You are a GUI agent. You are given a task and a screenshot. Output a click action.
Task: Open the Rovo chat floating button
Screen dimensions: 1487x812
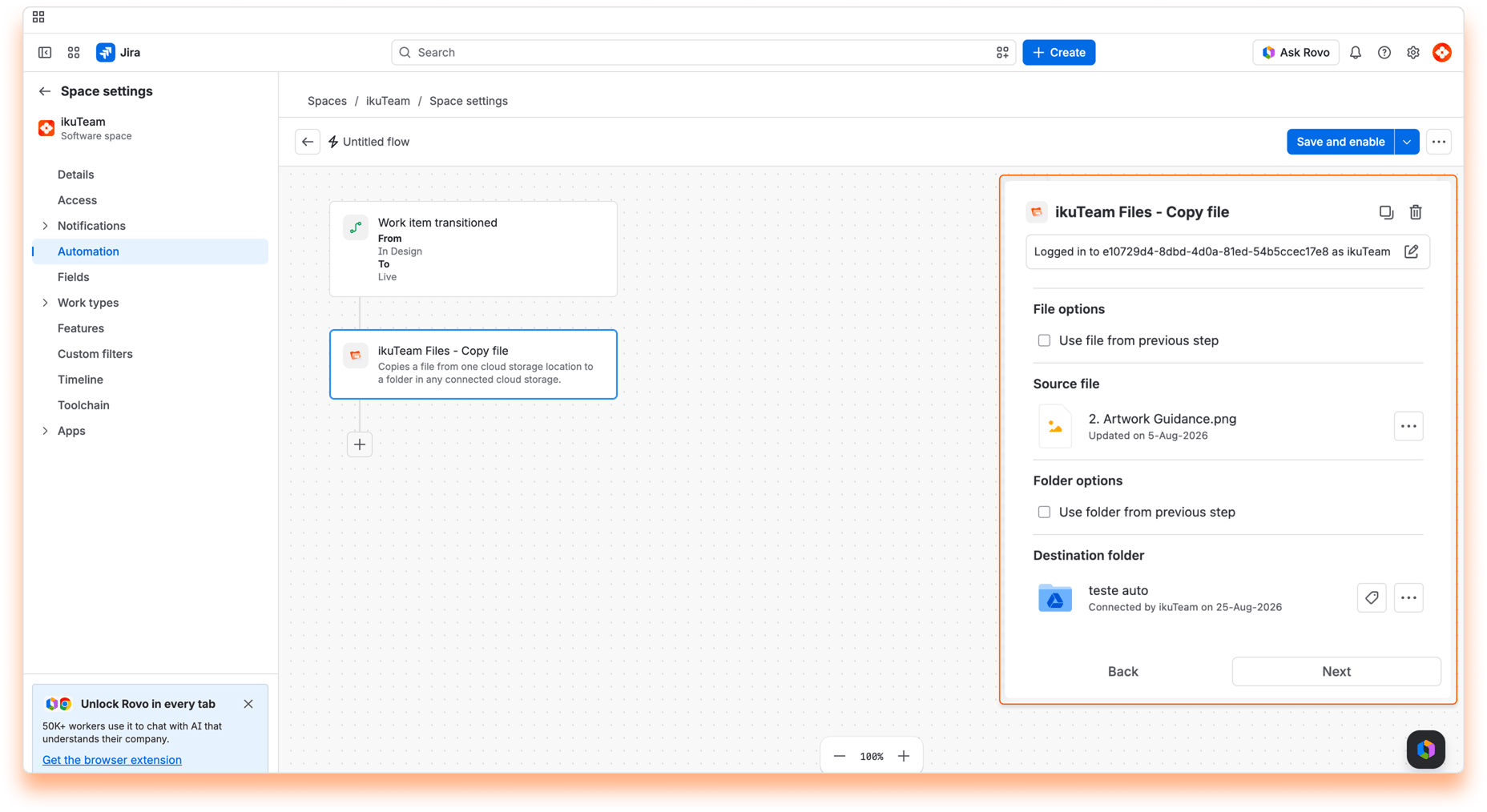[1426, 750]
